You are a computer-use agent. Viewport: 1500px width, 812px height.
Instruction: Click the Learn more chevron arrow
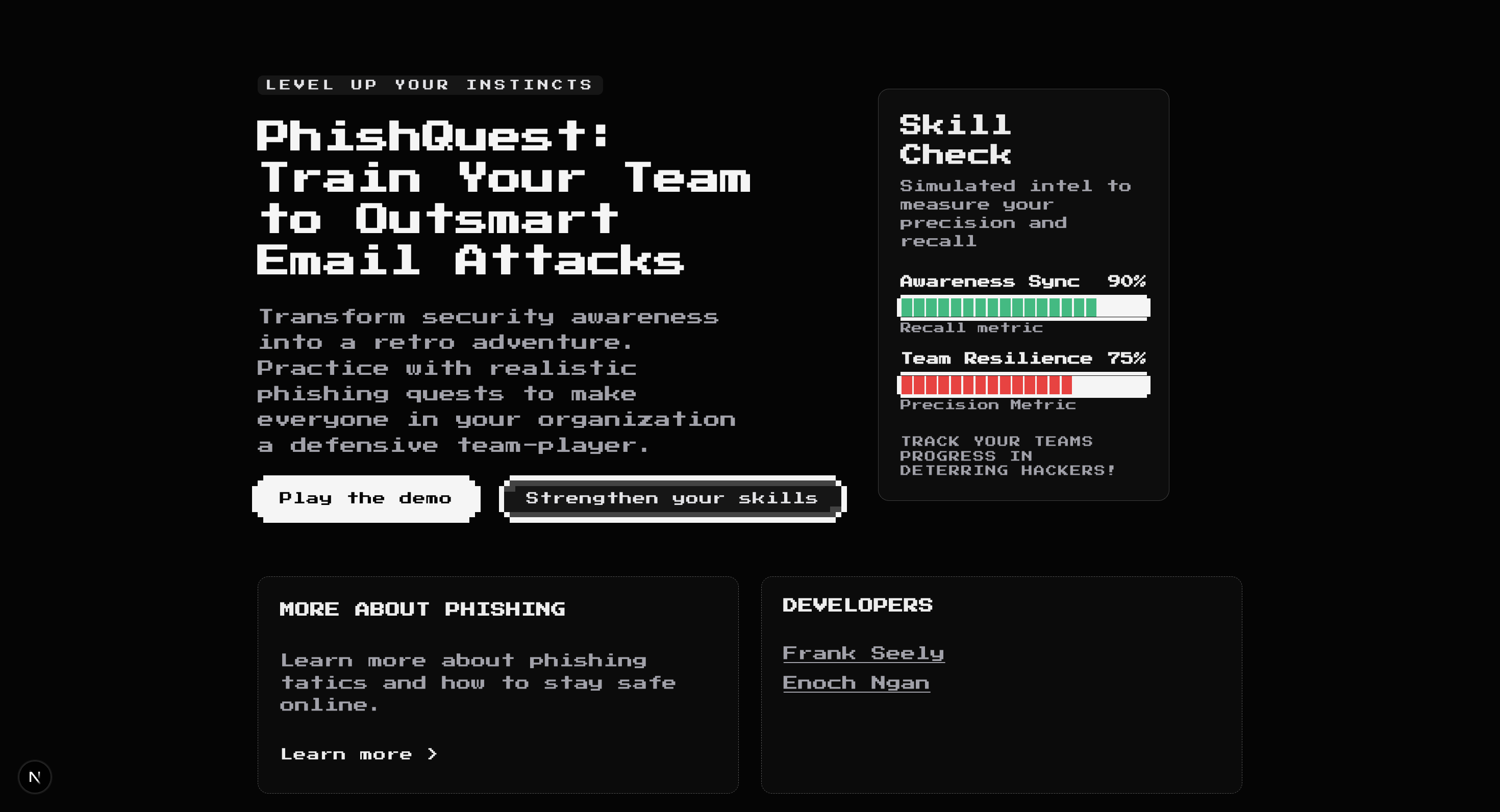point(432,754)
